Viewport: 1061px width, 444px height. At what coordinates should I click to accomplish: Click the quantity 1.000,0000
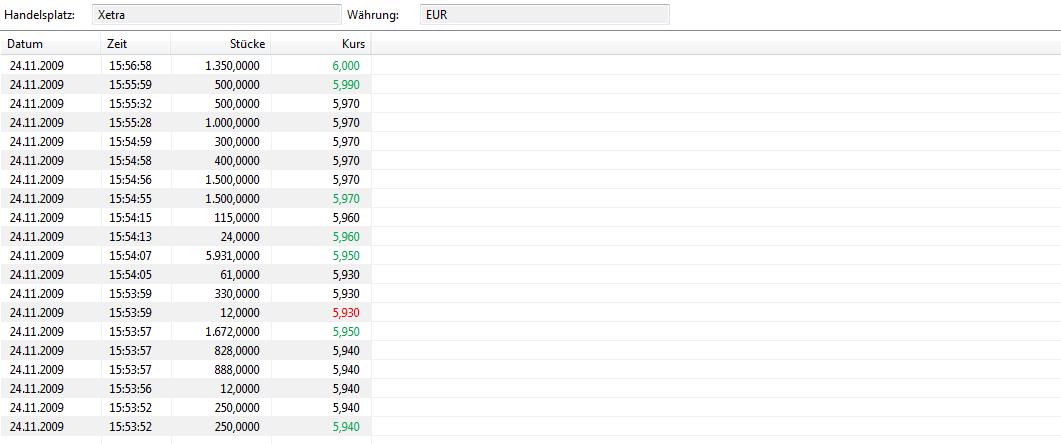[232, 123]
